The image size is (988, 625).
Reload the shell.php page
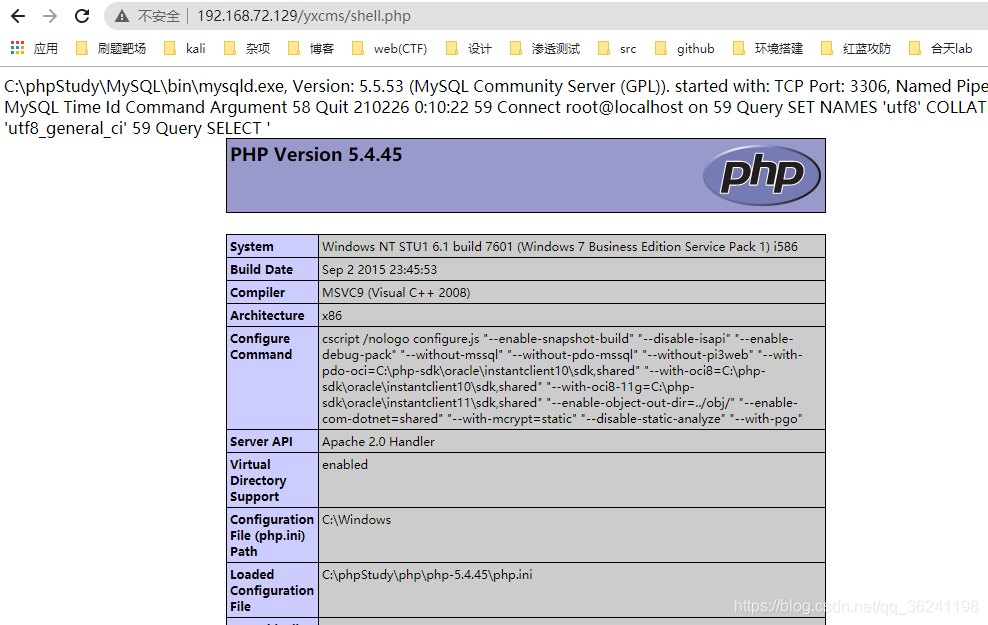tap(82, 16)
